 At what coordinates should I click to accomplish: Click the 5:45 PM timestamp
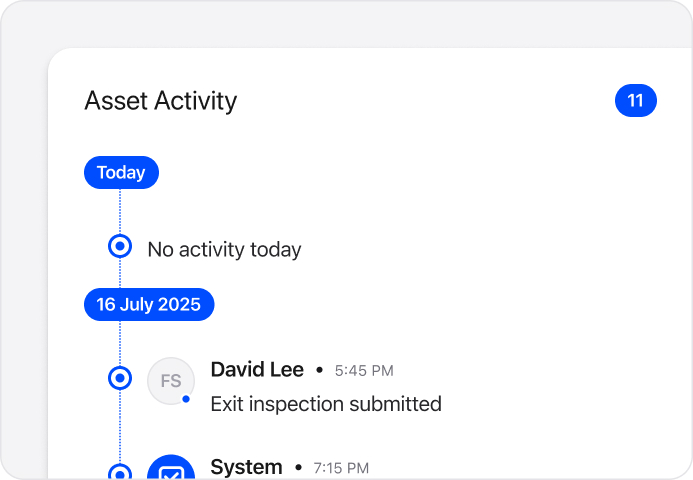pos(364,370)
